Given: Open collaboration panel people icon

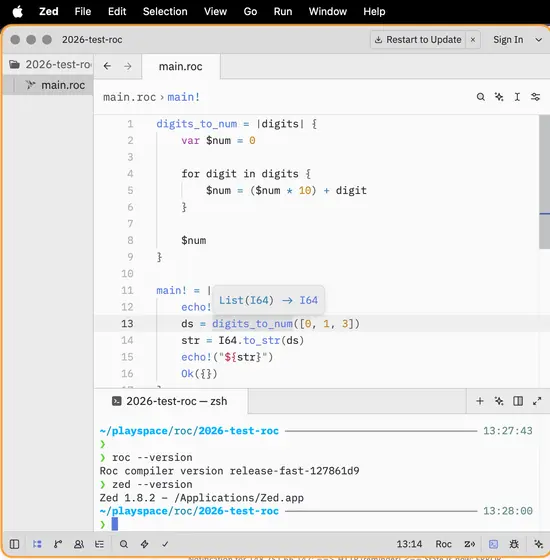Looking at the screenshot, I should click(79, 544).
